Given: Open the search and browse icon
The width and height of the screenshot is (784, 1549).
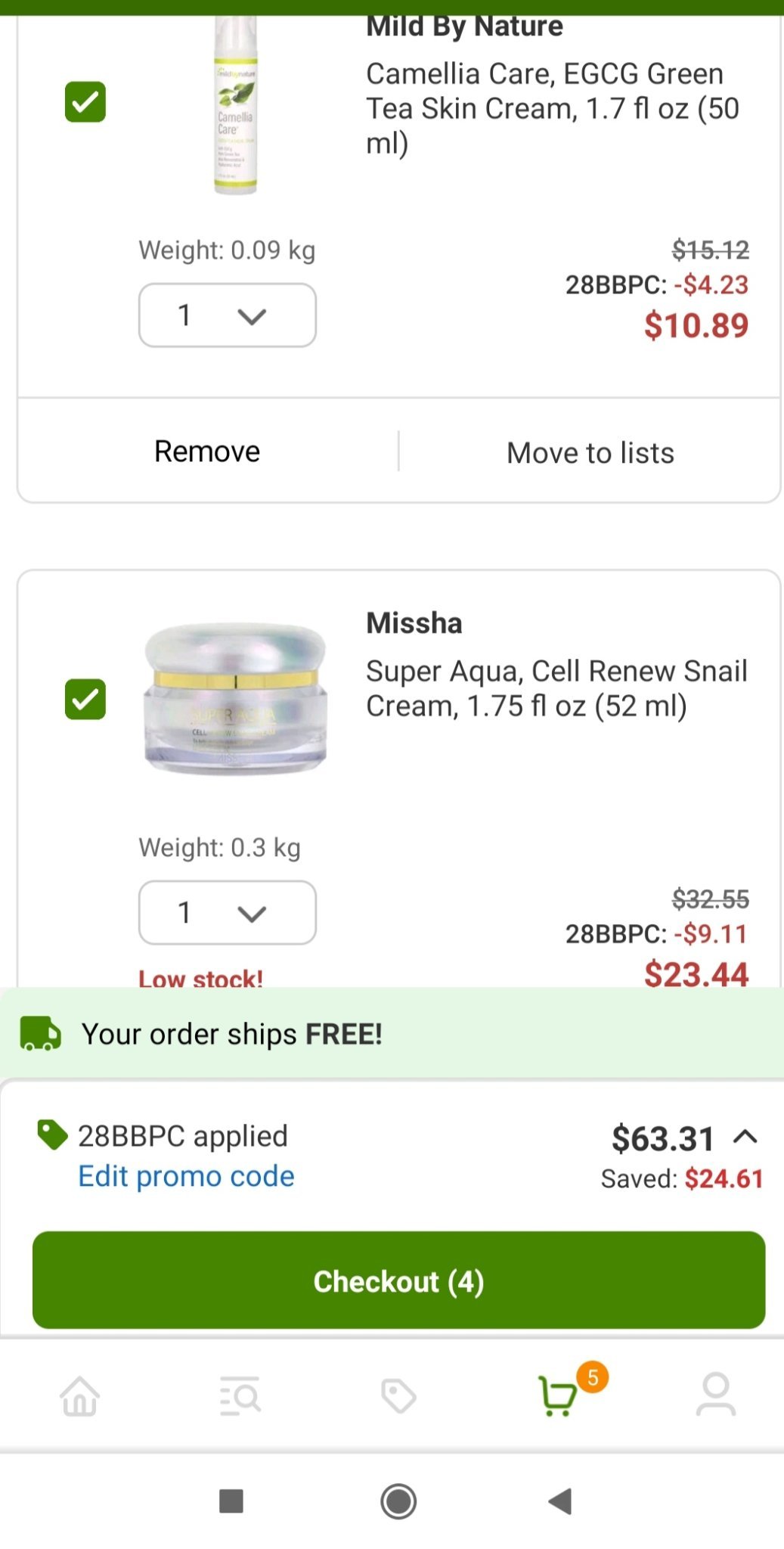Looking at the screenshot, I should [240, 1395].
